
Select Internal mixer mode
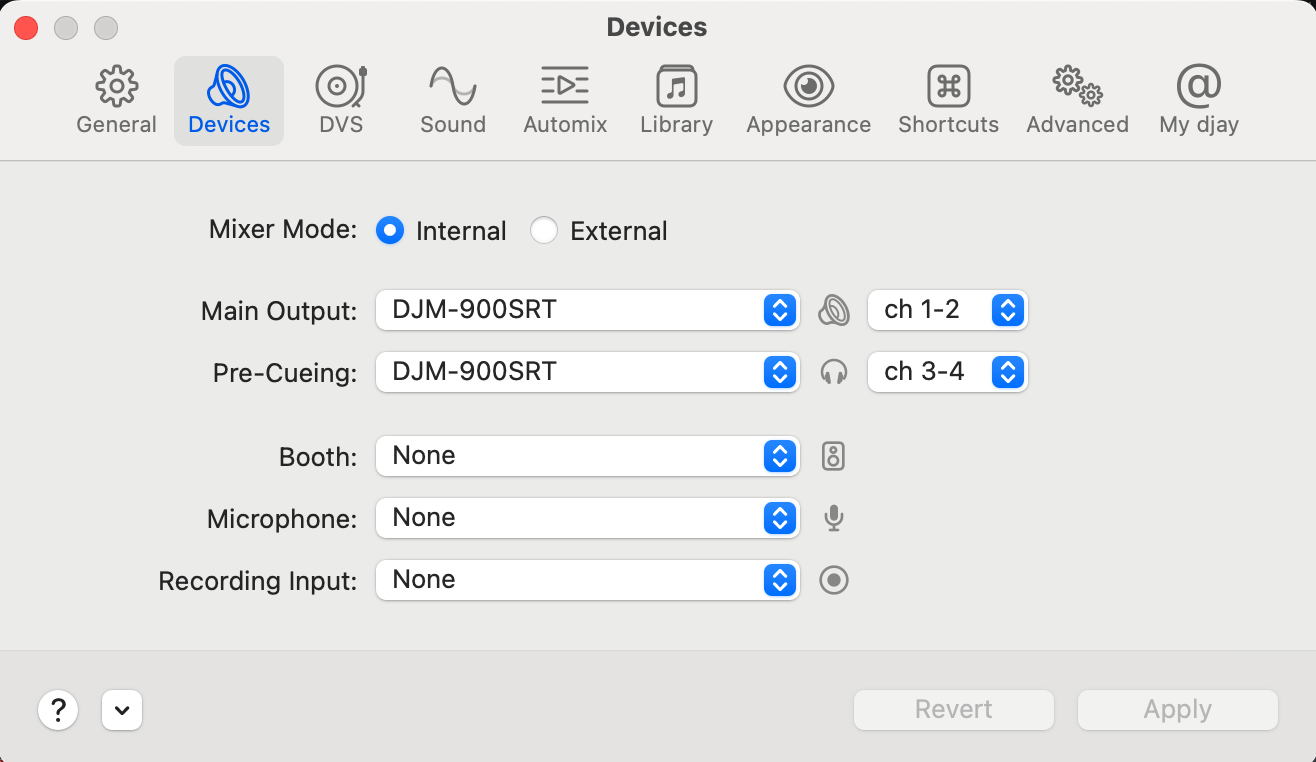390,231
